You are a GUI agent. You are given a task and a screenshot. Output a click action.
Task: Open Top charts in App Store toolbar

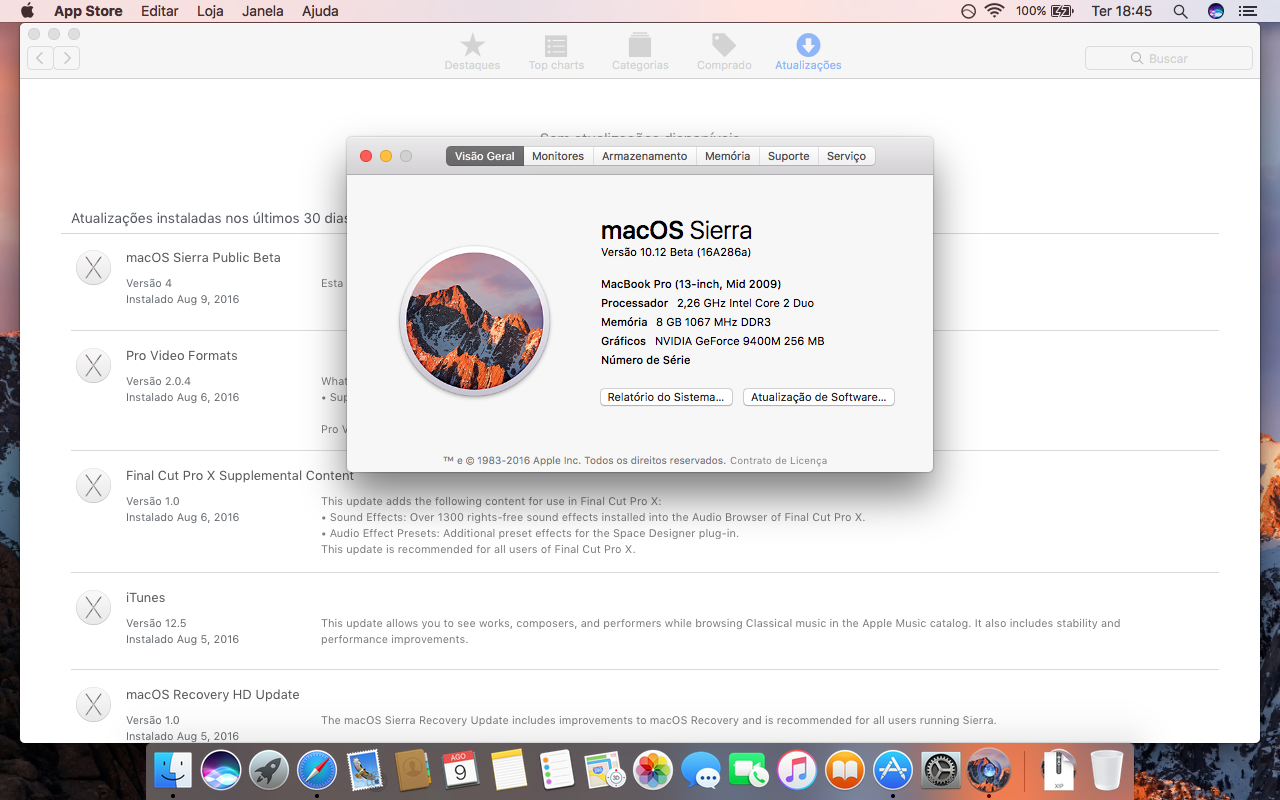click(556, 52)
